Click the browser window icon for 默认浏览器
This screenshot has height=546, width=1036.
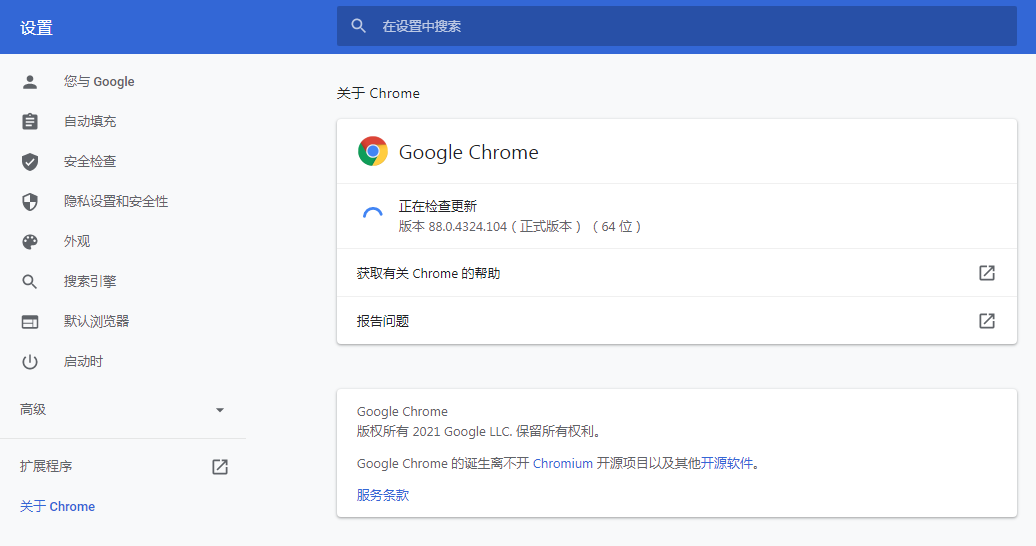30,322
